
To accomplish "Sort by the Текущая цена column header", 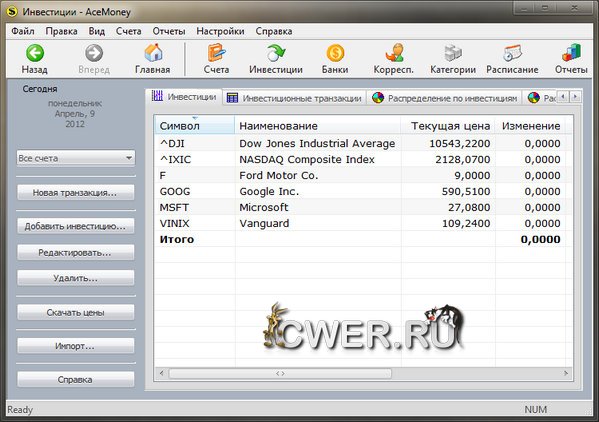I will click(448, 126).
